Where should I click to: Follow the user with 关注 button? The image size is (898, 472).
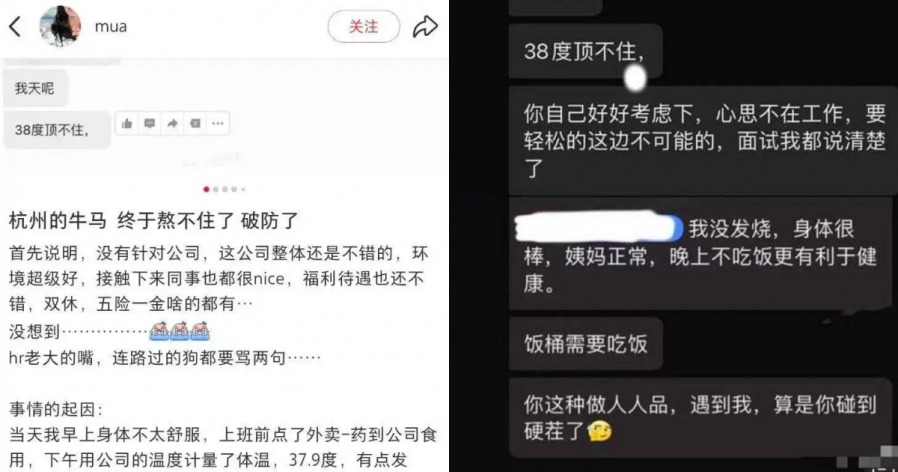[364, 26]
